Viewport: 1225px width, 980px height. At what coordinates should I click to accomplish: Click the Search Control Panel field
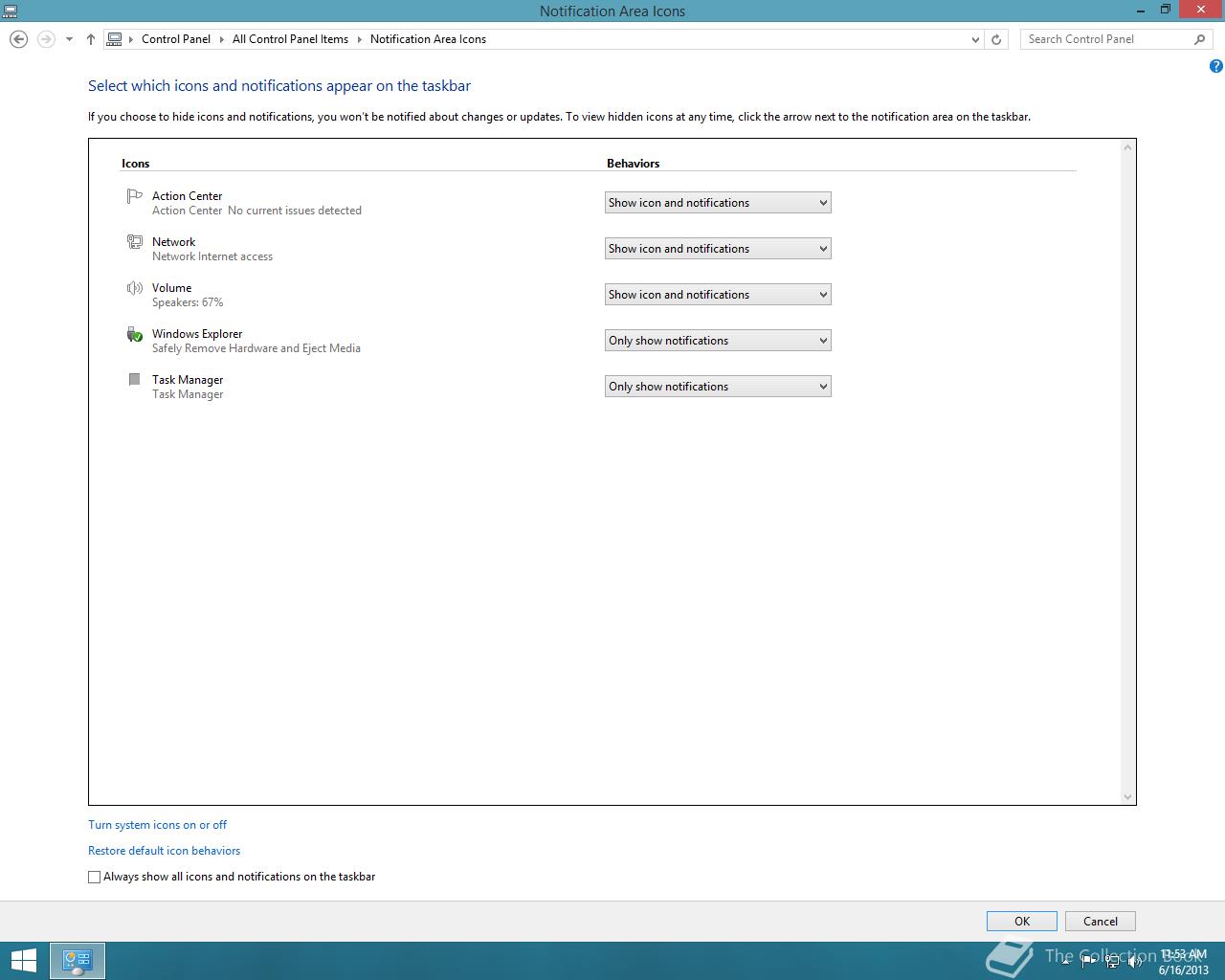click(x=1105, y=39)
